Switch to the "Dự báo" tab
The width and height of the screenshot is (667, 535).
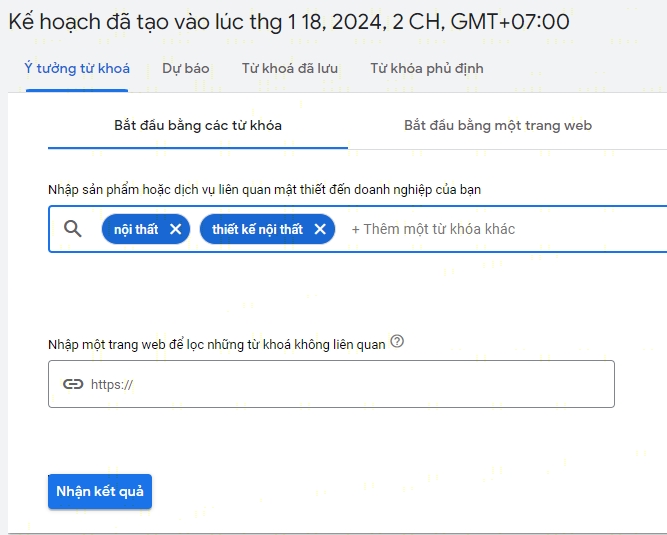[186, 69]
